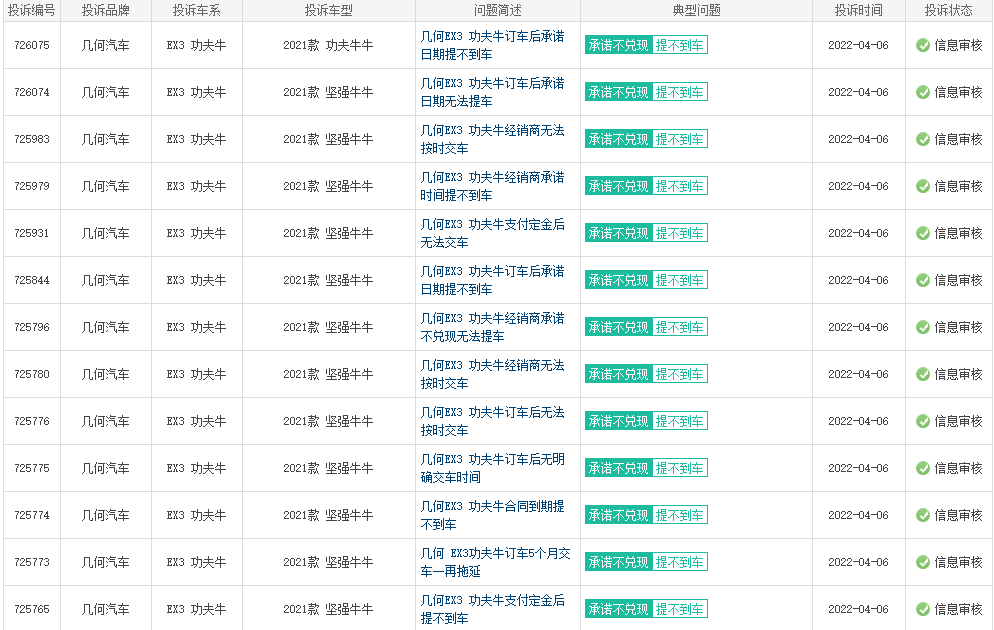Screen dimensions: 994x630
Task: Click 承诺不兑现 tag in row 725773
Action: click(618, 562)
